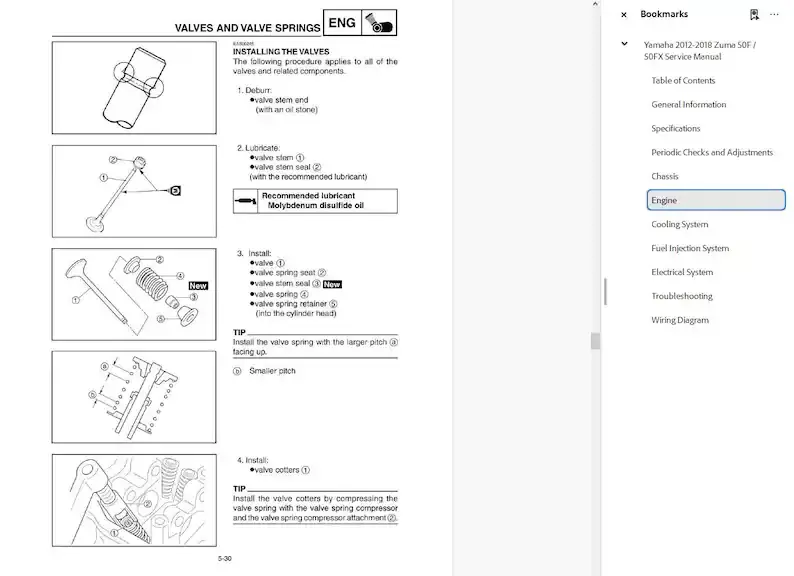Open the Table of Contents bookmark
This screenshot has width=794, height=576.
click(x=683, y=80)
